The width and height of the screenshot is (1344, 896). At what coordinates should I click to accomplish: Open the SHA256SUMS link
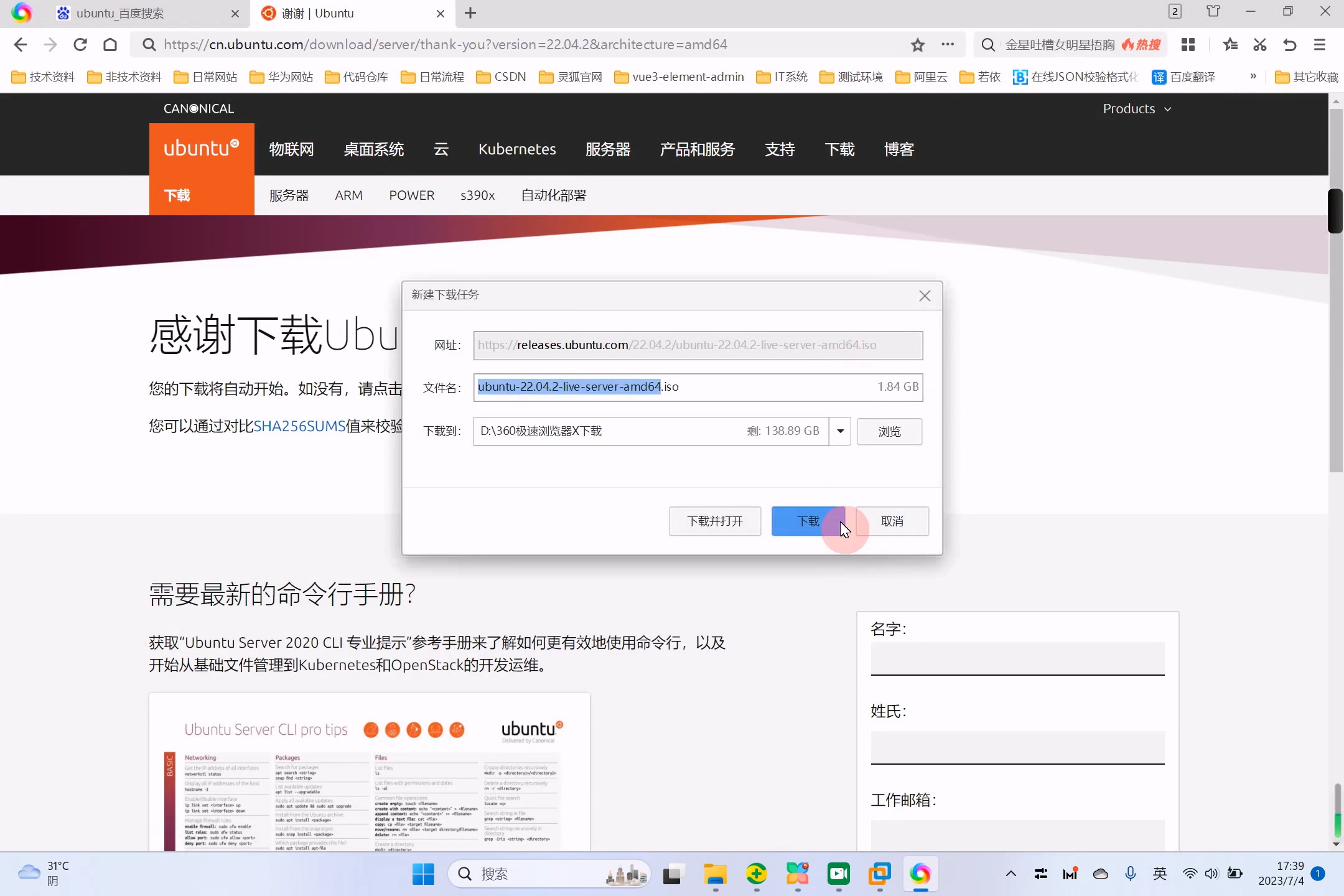click(299, 426)
